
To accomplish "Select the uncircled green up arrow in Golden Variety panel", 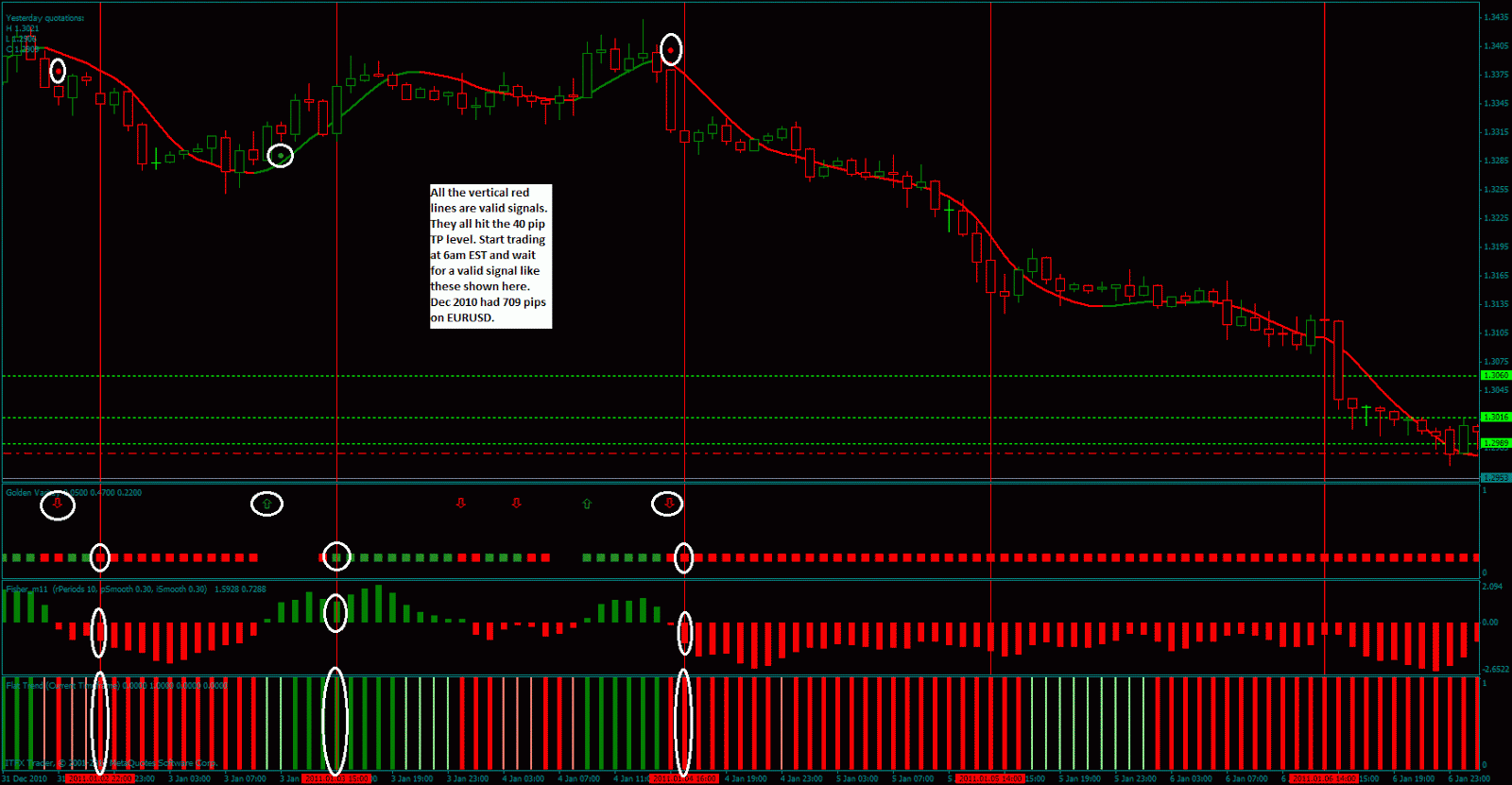I will point(587,503).
